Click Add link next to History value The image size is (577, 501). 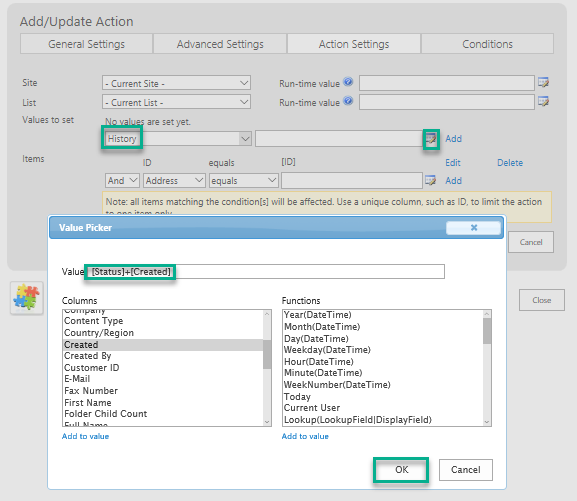453,139
